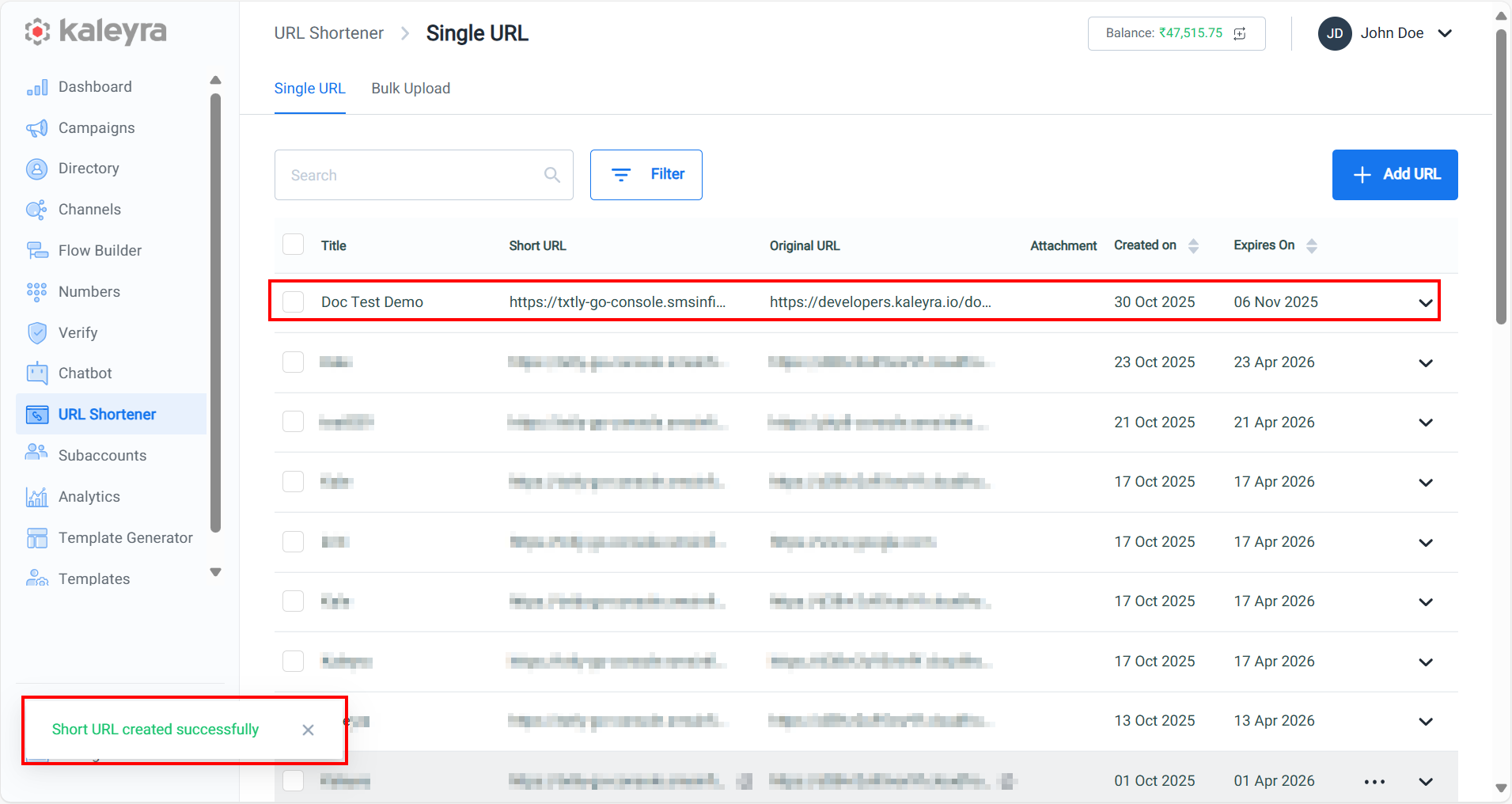
Task: Click the Add URL button
Action: point(1395,175)
